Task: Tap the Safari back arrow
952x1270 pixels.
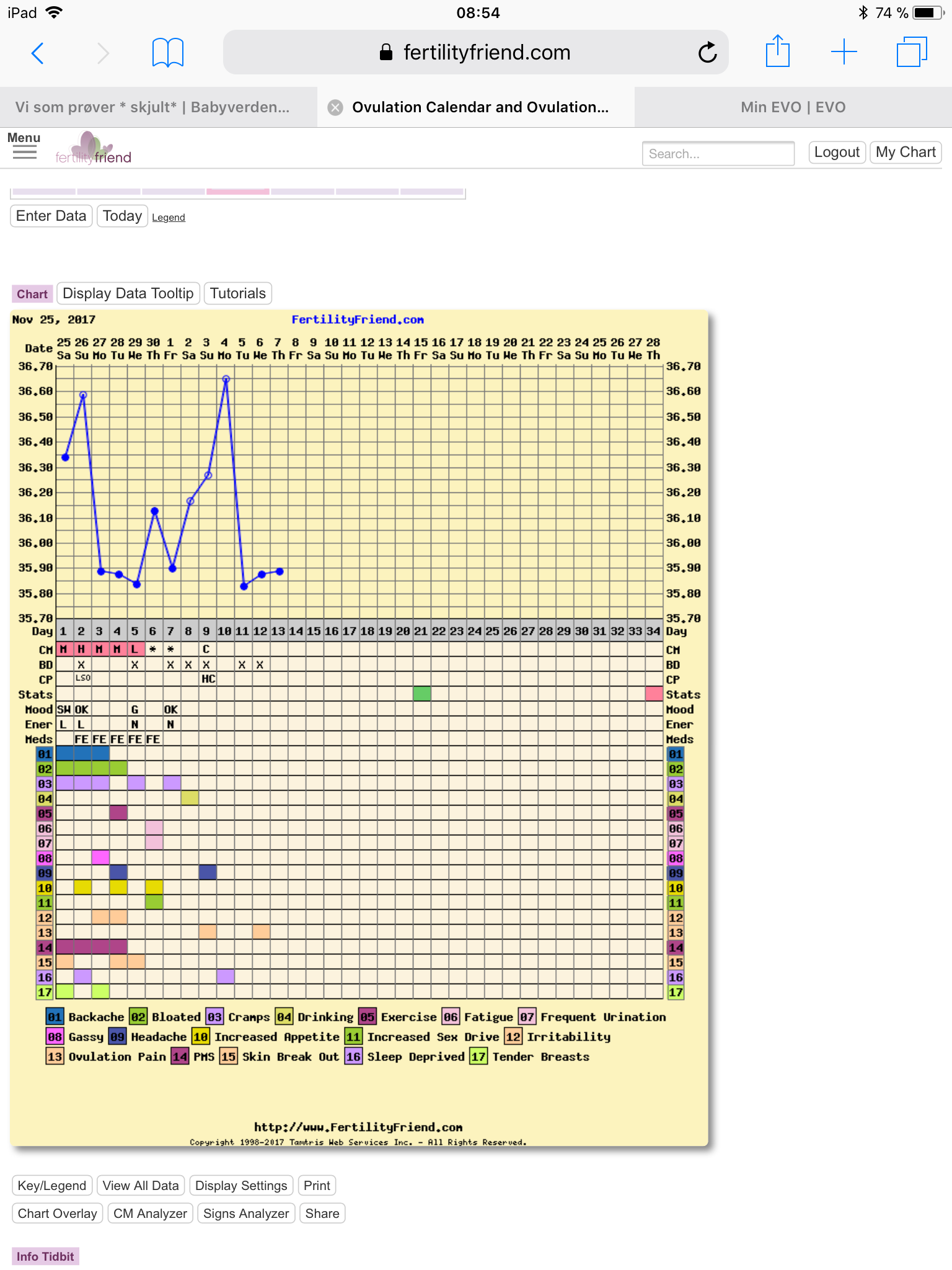Action: [x=38, y=53]
